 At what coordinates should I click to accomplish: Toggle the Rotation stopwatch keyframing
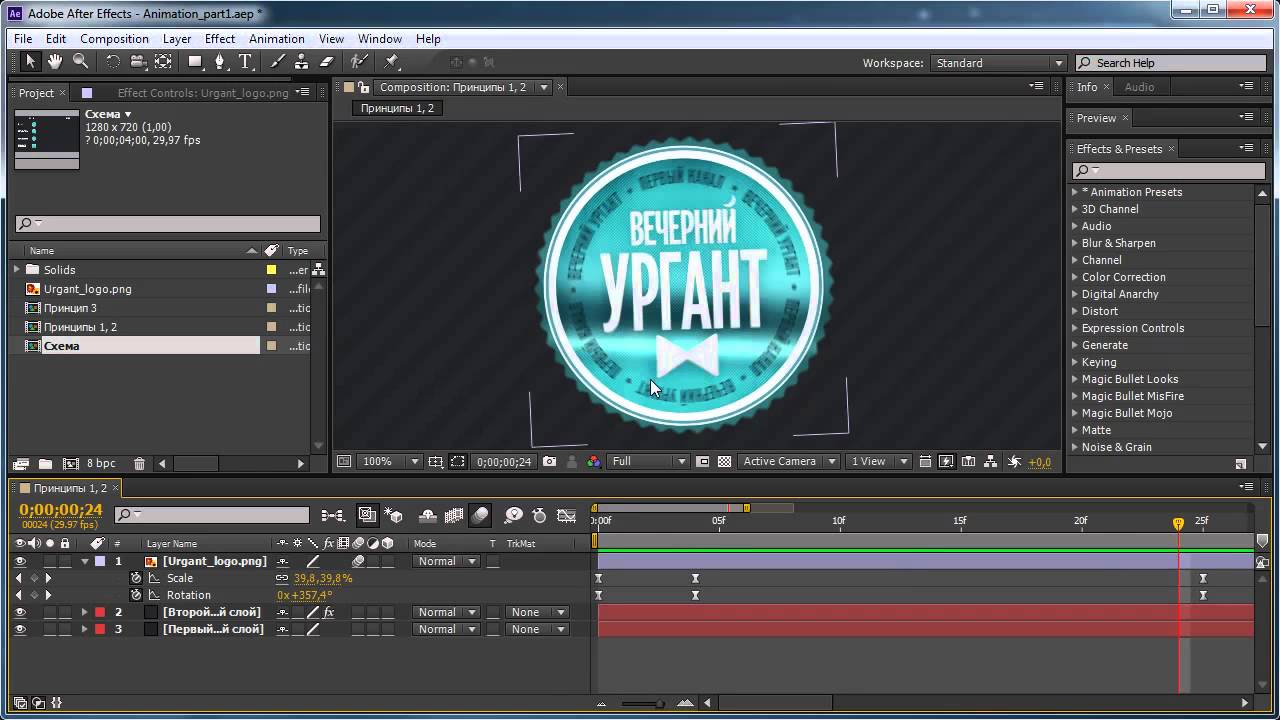pos(136,596)
